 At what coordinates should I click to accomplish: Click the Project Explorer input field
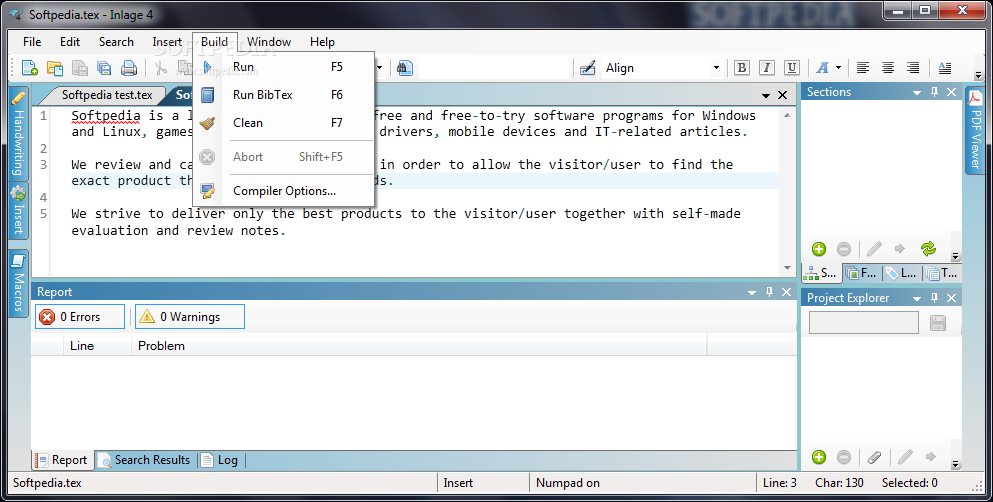click(x=863, y=322)
